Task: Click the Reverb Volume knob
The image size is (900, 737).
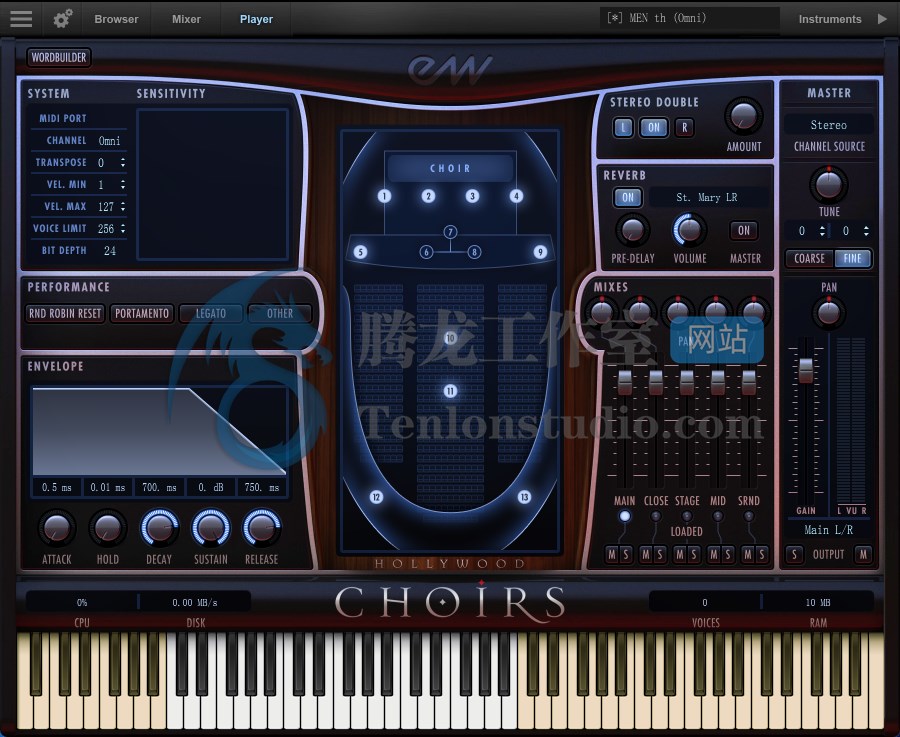Action: (689, 230)
